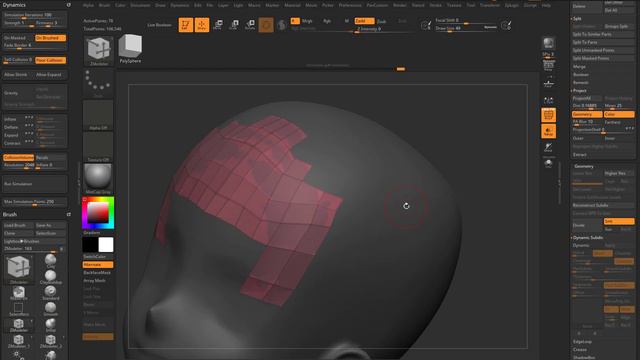This screenshot has width=640, height=360.
Task: Enable the Allow Shrink option
Action: [18, 75]
